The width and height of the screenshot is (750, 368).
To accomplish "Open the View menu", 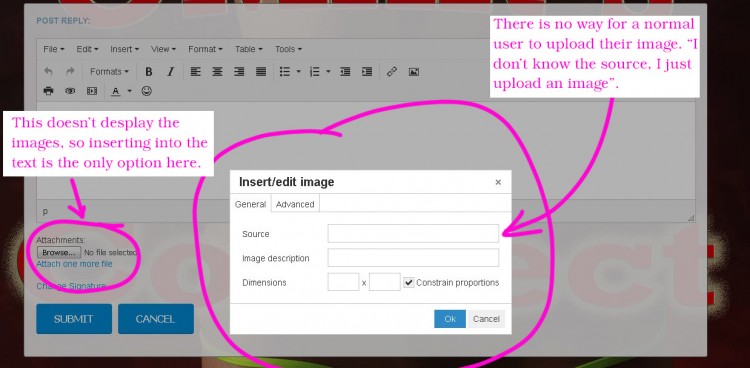I will [163, 49].
